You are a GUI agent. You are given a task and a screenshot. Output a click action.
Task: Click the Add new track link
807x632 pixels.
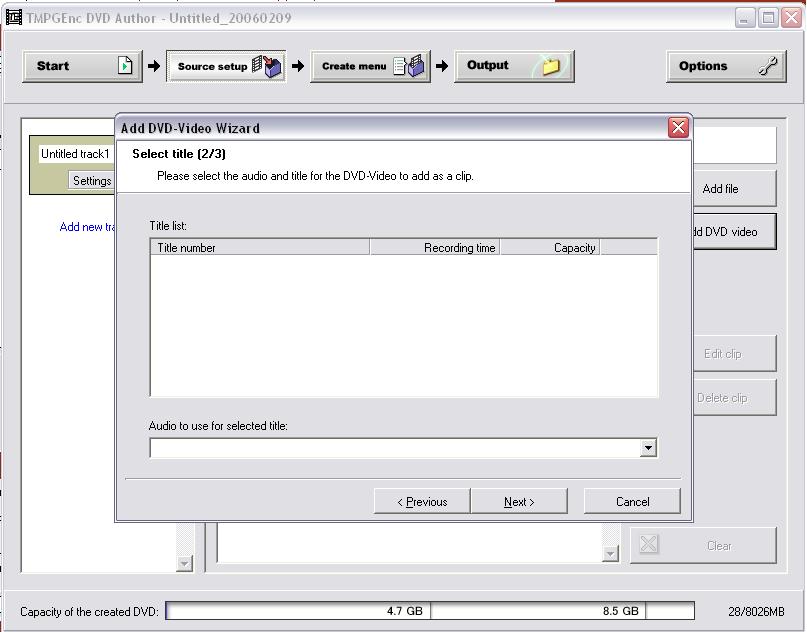coord(87,227)
